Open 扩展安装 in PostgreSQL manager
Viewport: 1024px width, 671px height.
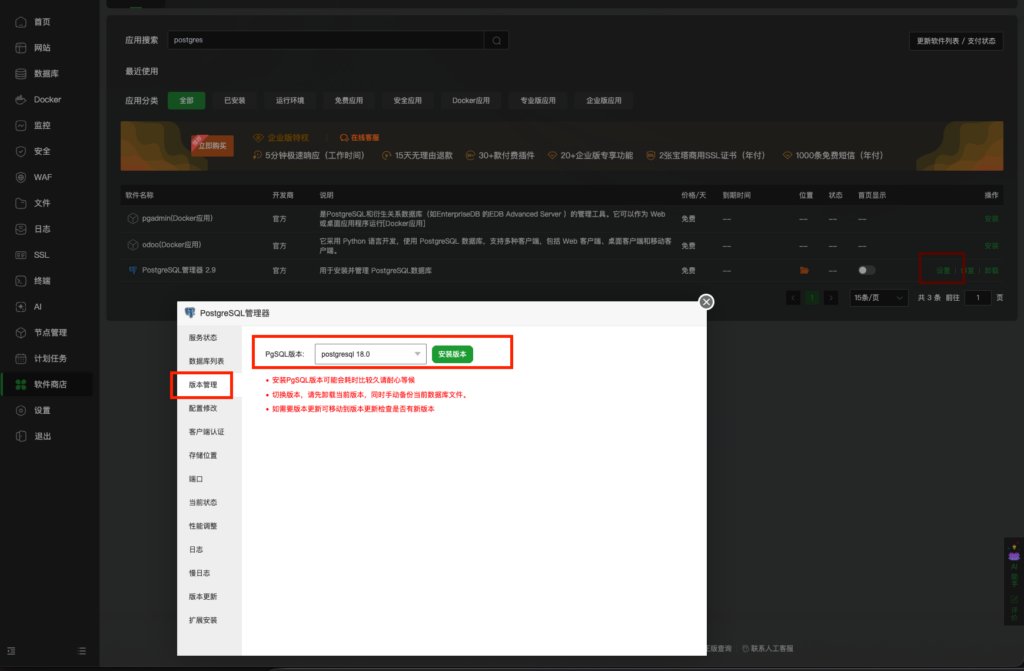click(x=203, y=620)
